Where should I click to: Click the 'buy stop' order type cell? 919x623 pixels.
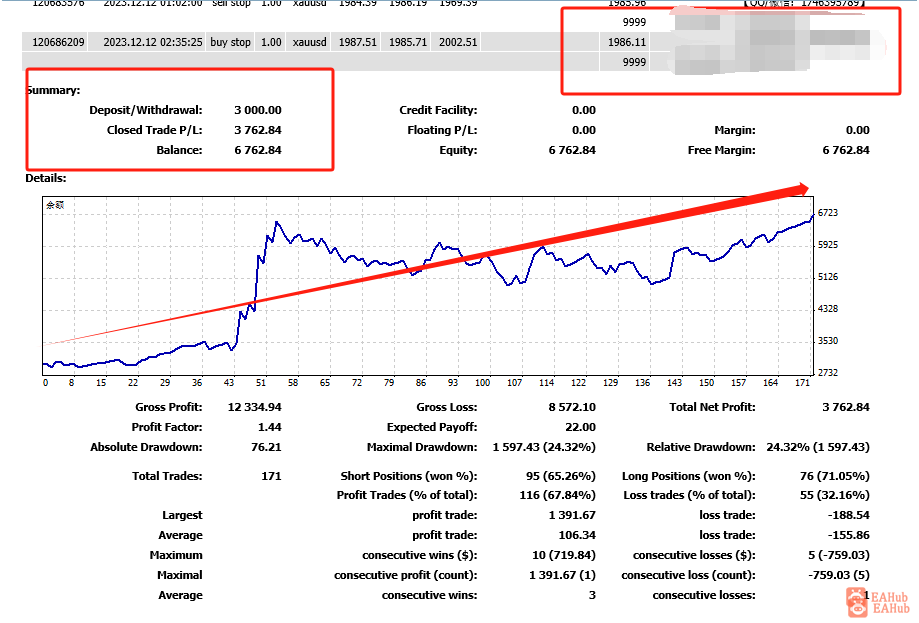click(x=230, y=42)
